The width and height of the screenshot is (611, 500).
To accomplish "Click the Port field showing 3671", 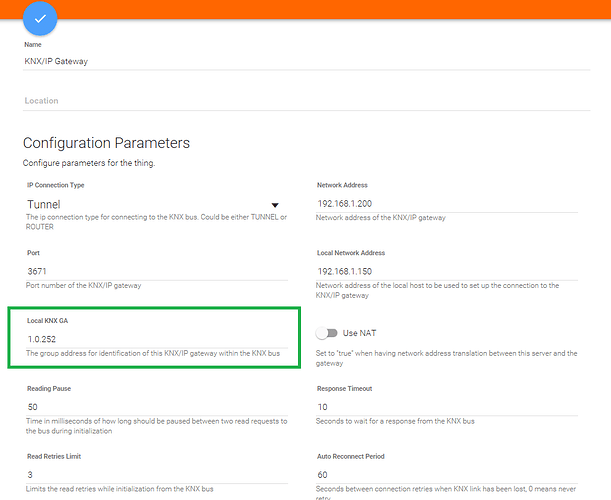I will tap(150, 272).
